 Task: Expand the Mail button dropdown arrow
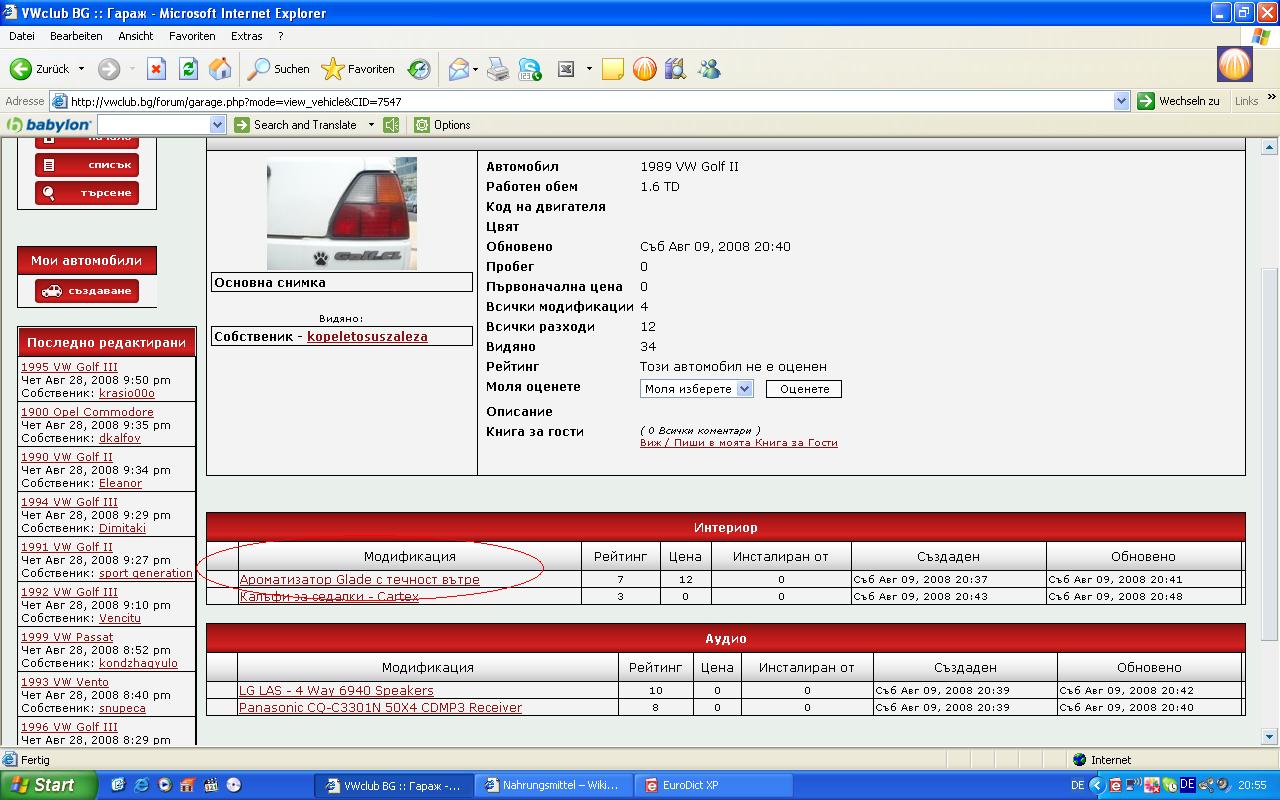(x=476, y=69)
